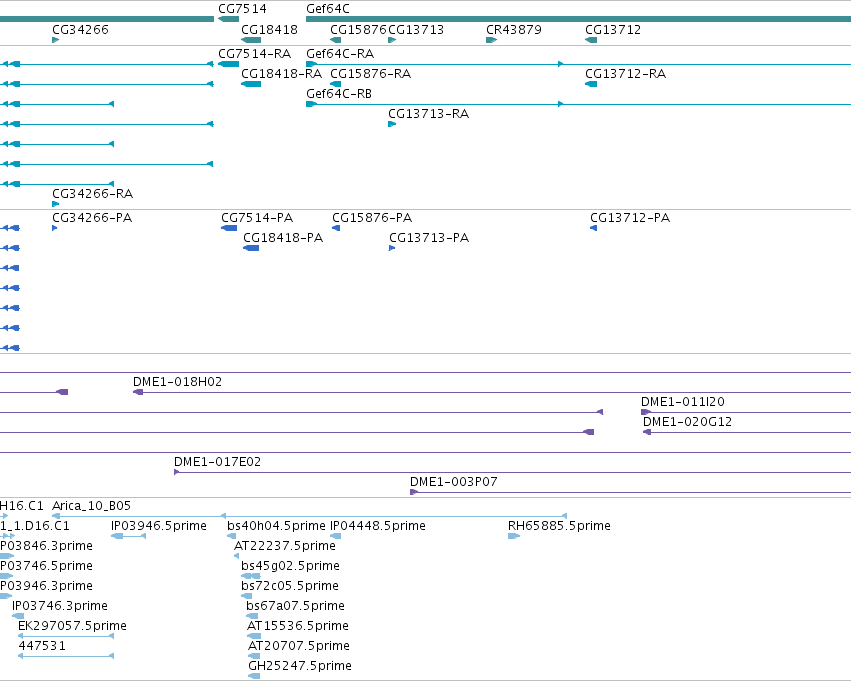Select the DME1-011I20 BAC label
The image size is (851, 681).
683,402
